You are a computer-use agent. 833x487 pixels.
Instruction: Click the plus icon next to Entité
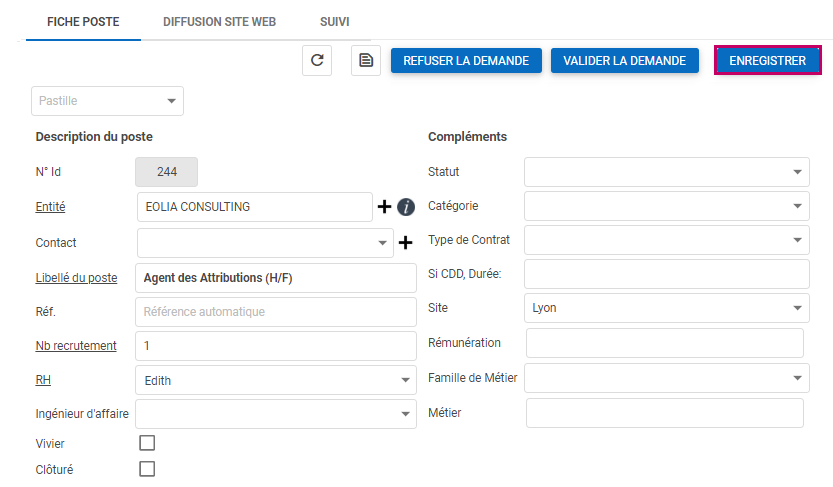pos(384,207)
